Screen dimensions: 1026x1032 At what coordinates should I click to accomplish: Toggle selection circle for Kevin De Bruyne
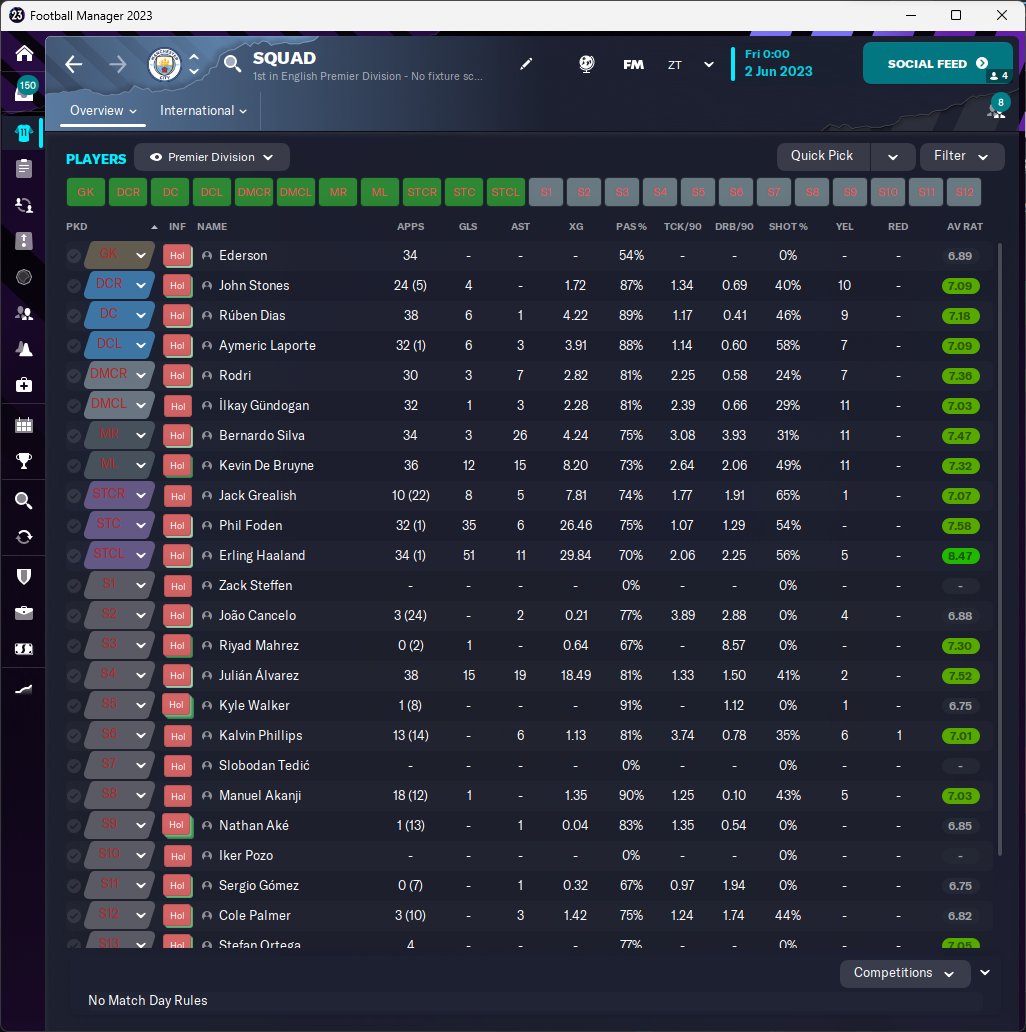74,466
